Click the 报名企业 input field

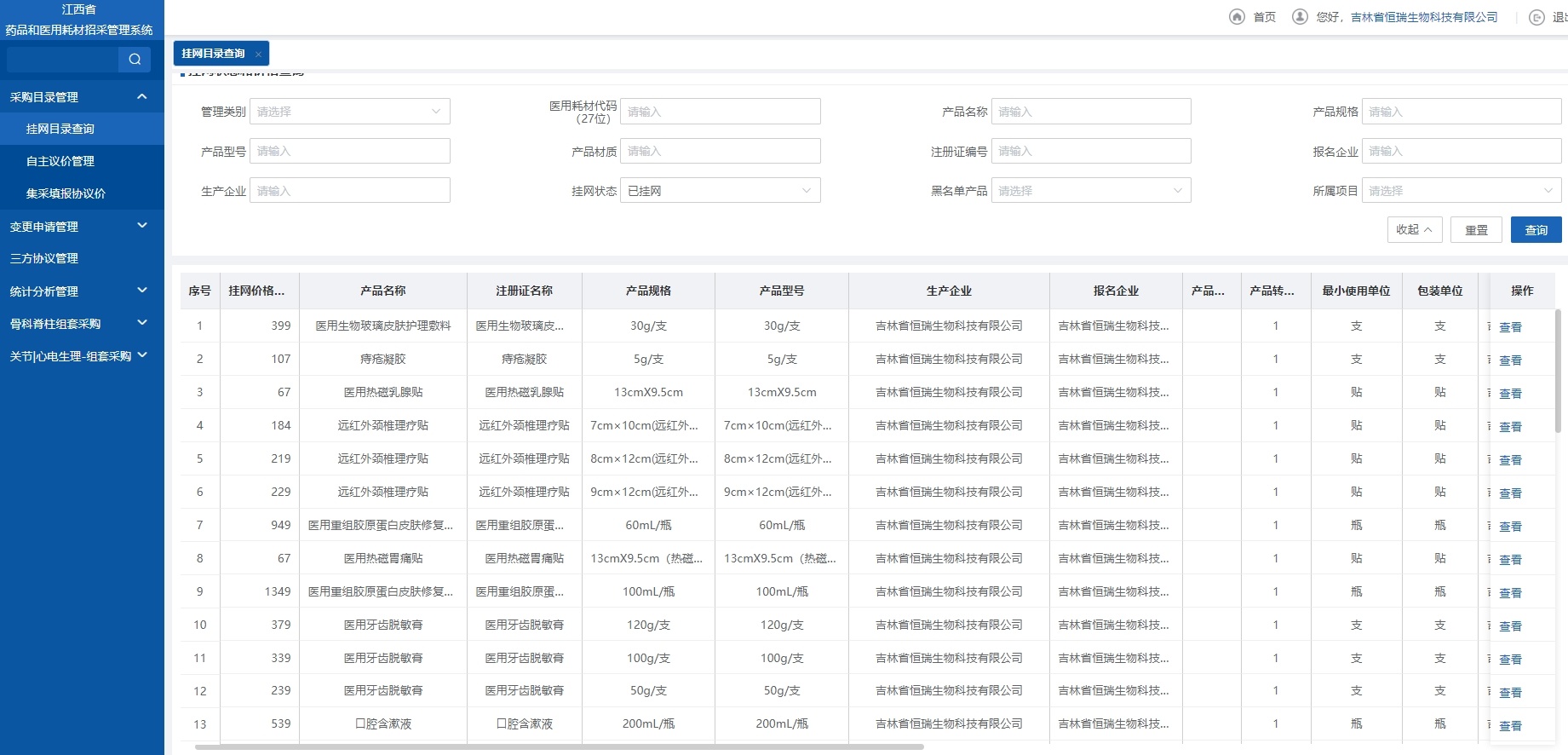(1462, 151)
